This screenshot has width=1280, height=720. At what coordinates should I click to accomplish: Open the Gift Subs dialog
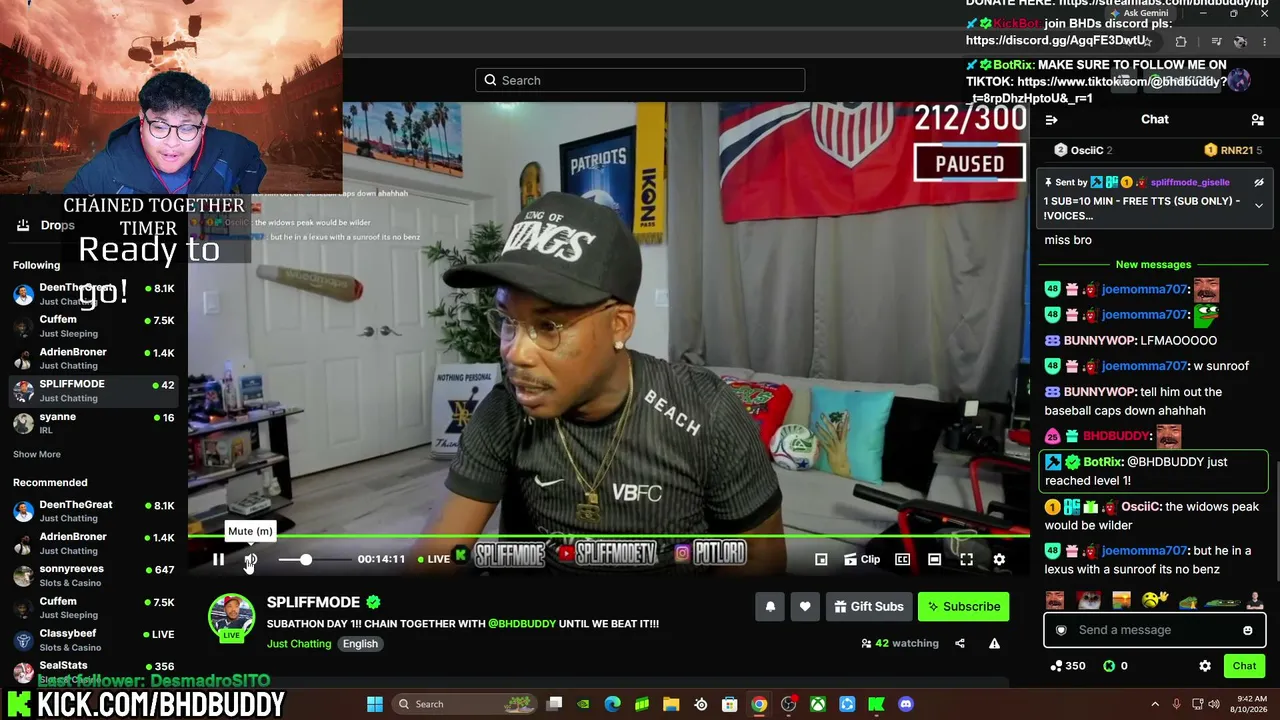click(x=868, y=606)
